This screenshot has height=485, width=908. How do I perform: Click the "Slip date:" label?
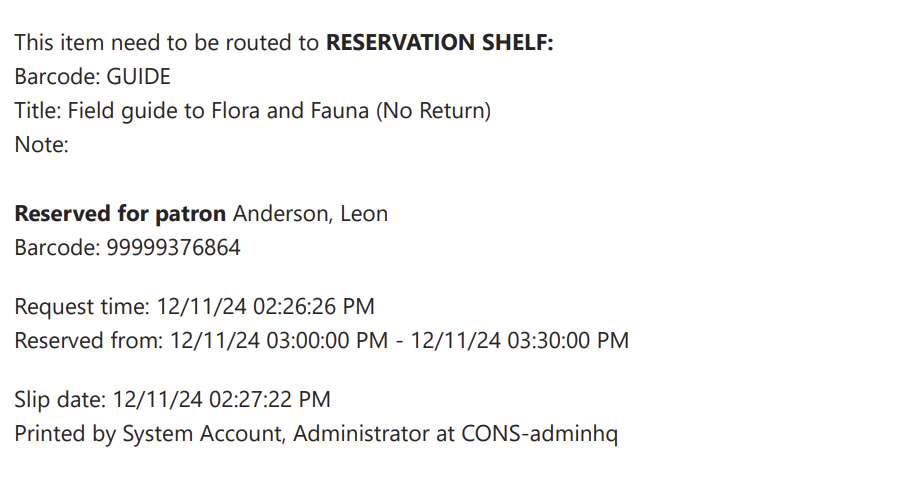click(x=59, y=400)
